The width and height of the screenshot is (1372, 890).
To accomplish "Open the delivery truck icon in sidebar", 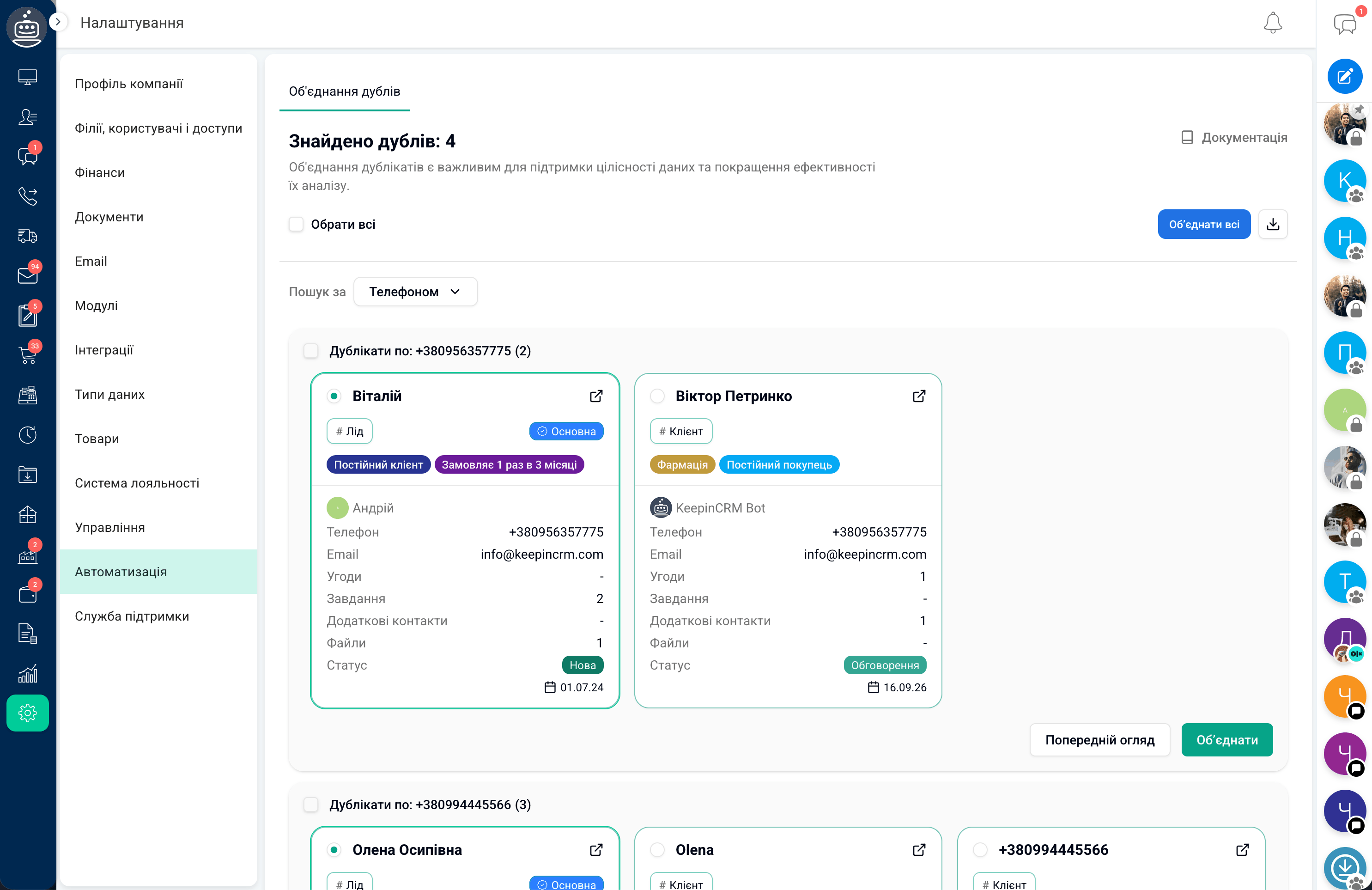I will click(28, 236).
